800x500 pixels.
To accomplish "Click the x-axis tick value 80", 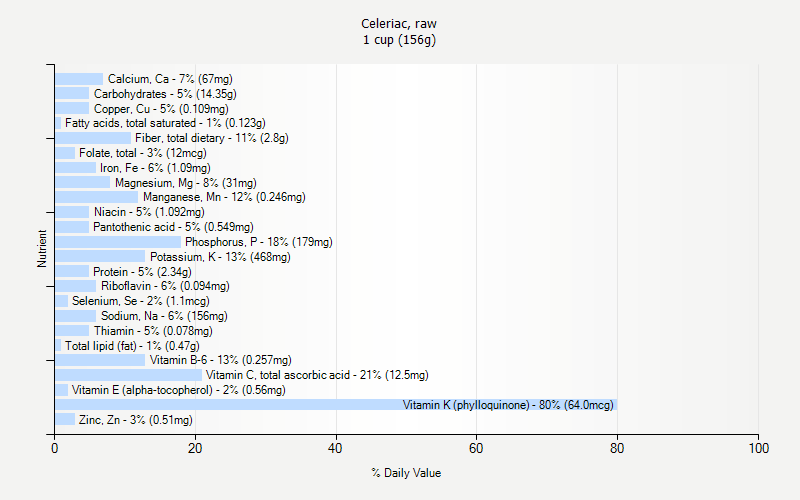I will (x=617, y=448).
